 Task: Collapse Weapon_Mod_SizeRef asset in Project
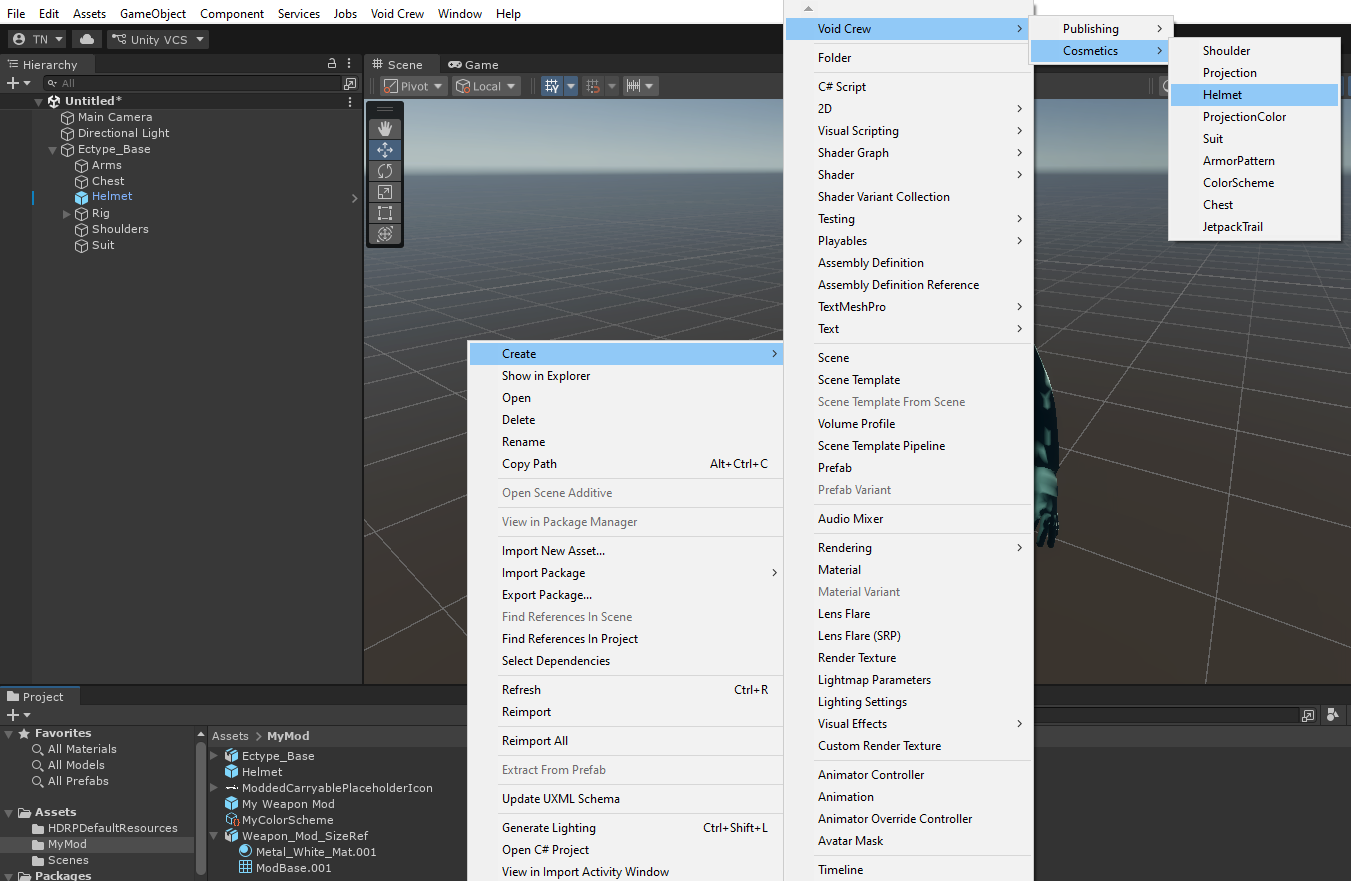(x=214, y=836)
